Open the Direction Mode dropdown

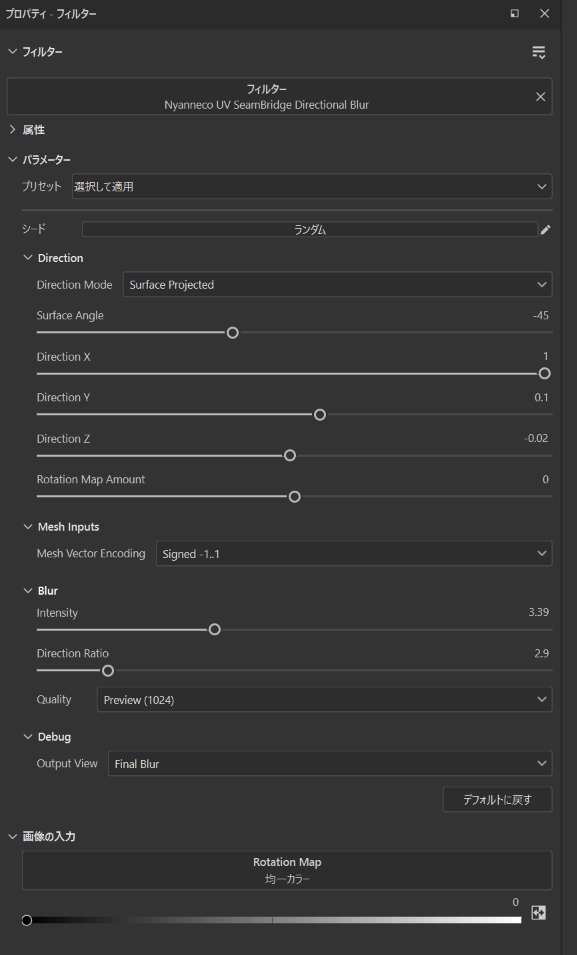(338, 284)
